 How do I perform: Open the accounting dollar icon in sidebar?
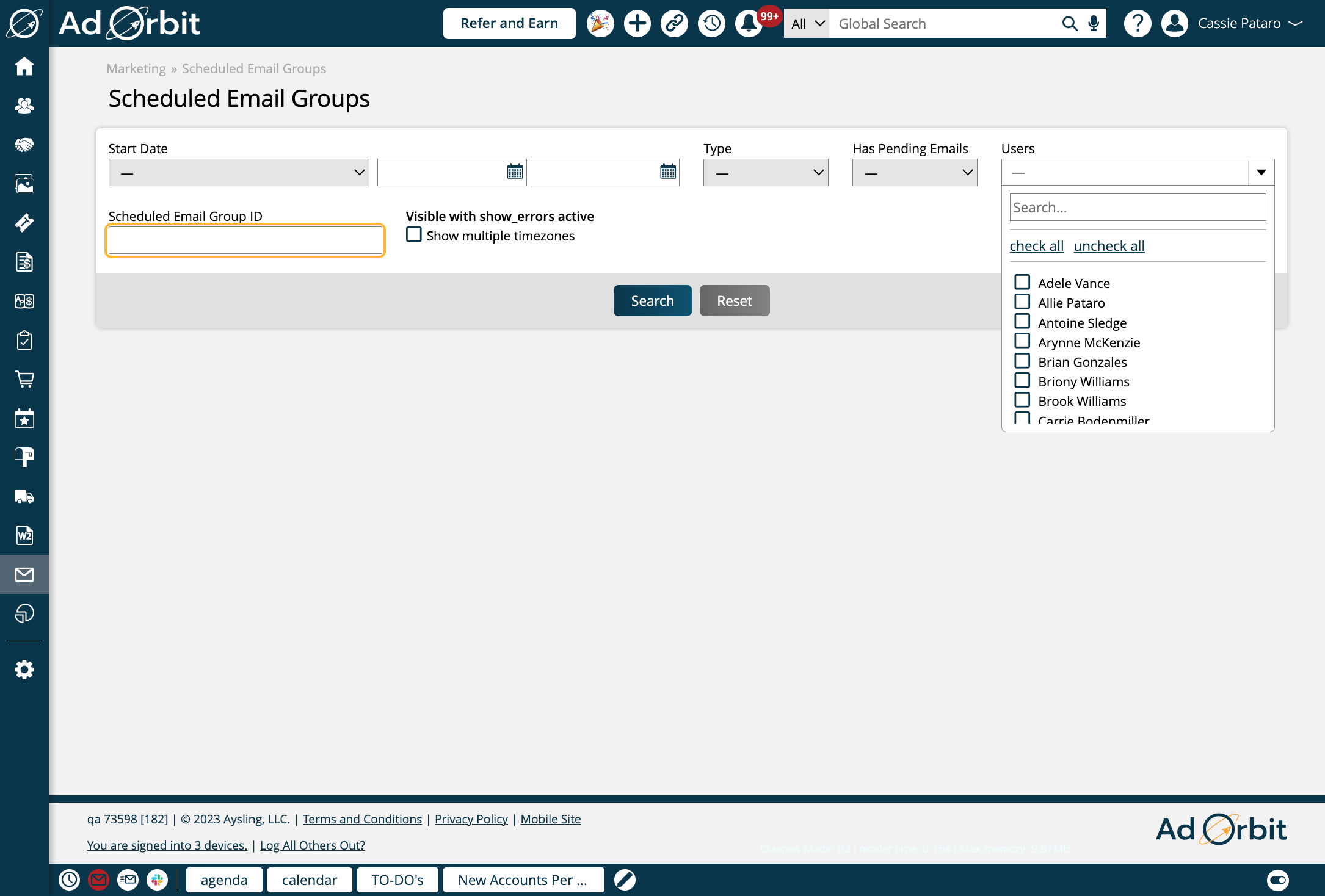tap(24, 301)
